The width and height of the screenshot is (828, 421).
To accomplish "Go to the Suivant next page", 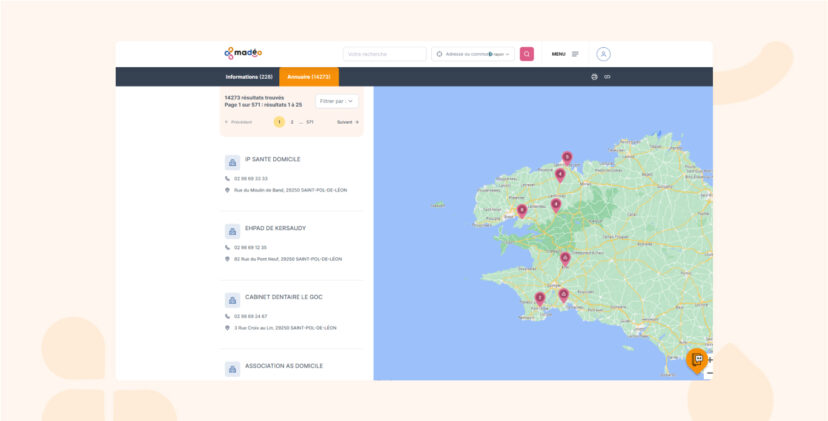I will [347, 122].
